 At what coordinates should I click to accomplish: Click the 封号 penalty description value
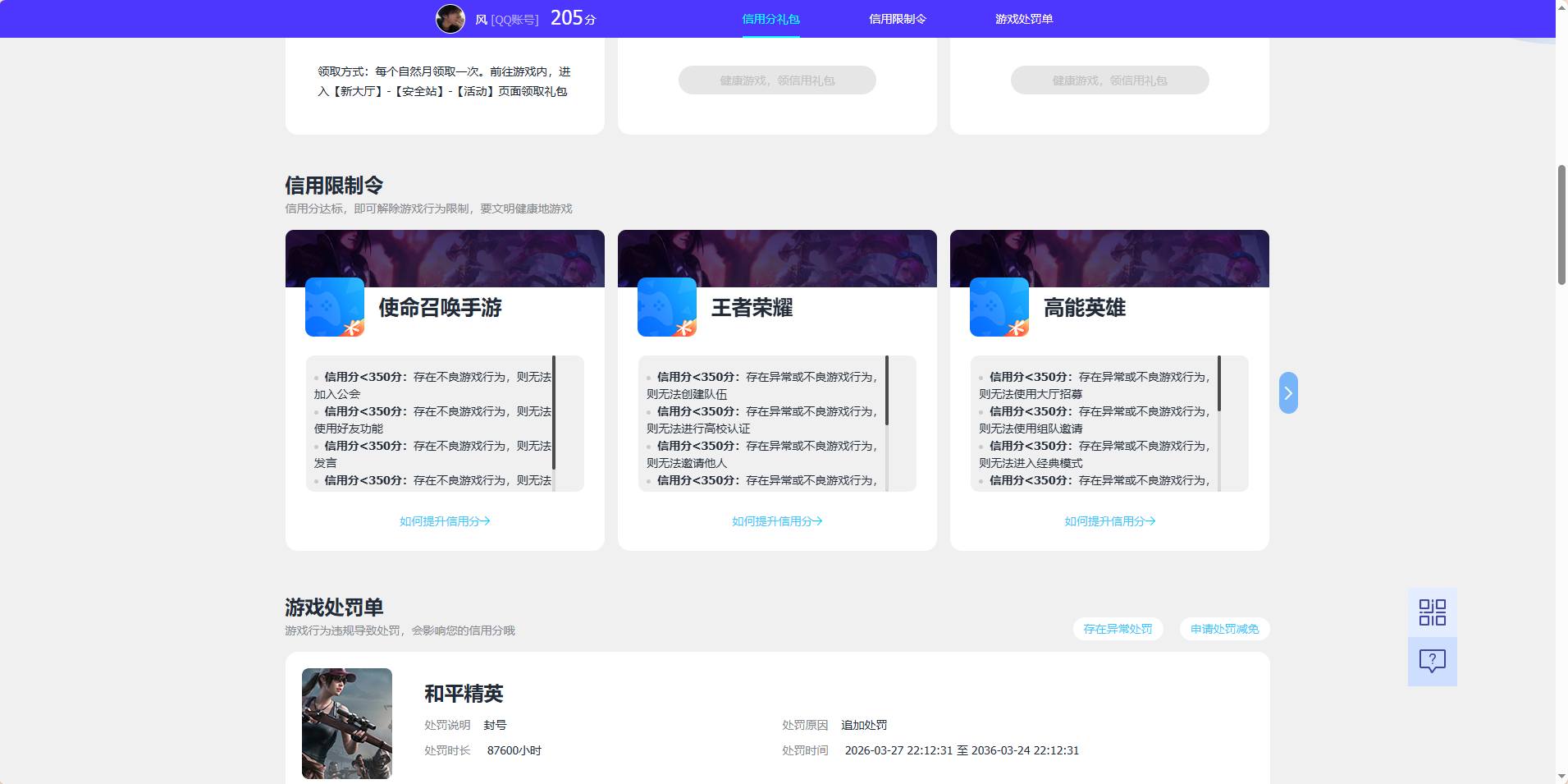click(495, 725)
